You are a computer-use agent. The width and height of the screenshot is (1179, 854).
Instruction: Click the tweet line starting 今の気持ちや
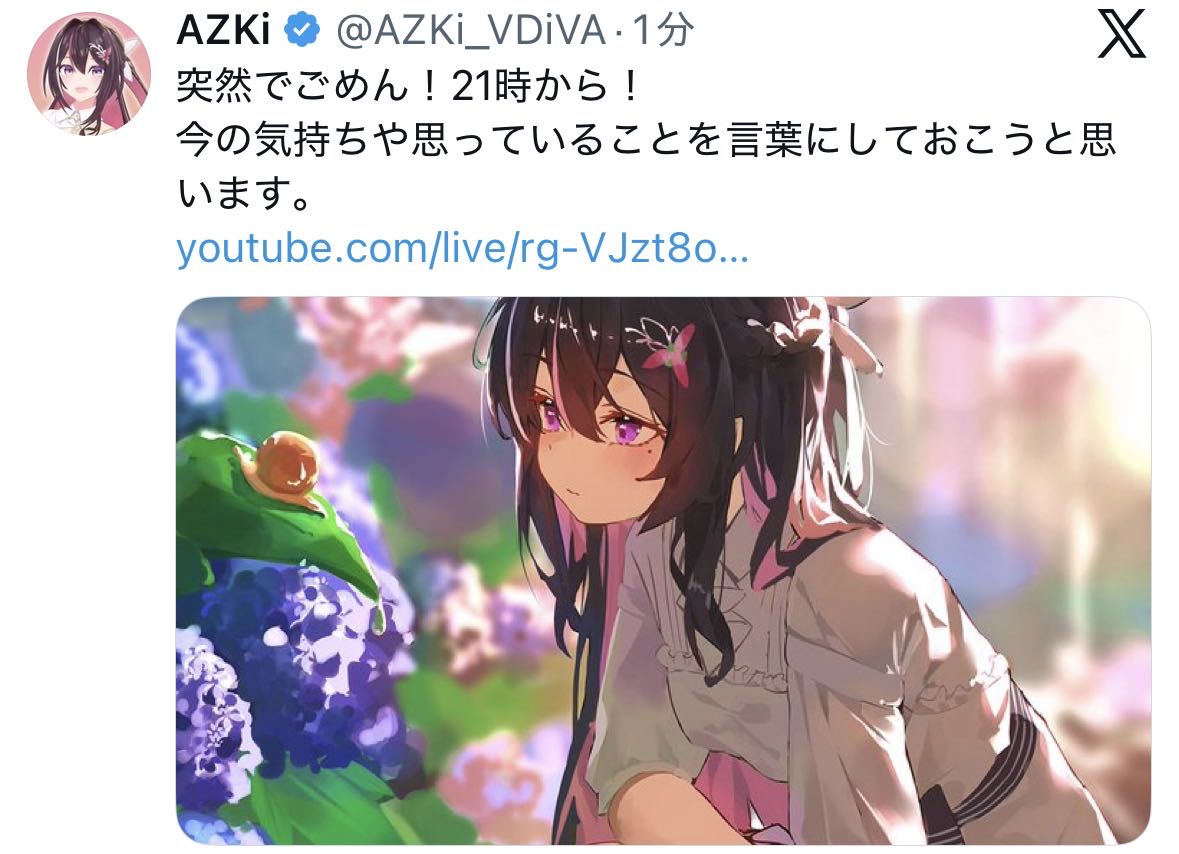click(646, 141)
